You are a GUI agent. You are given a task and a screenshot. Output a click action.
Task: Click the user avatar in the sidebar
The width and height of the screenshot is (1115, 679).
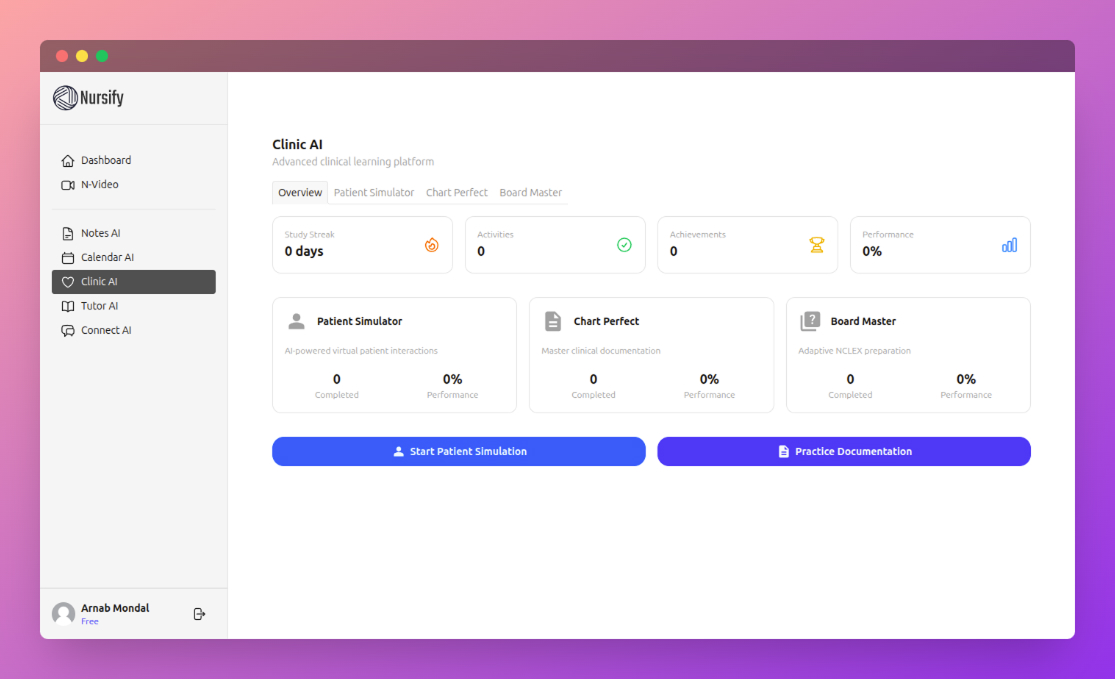point(63,614)
